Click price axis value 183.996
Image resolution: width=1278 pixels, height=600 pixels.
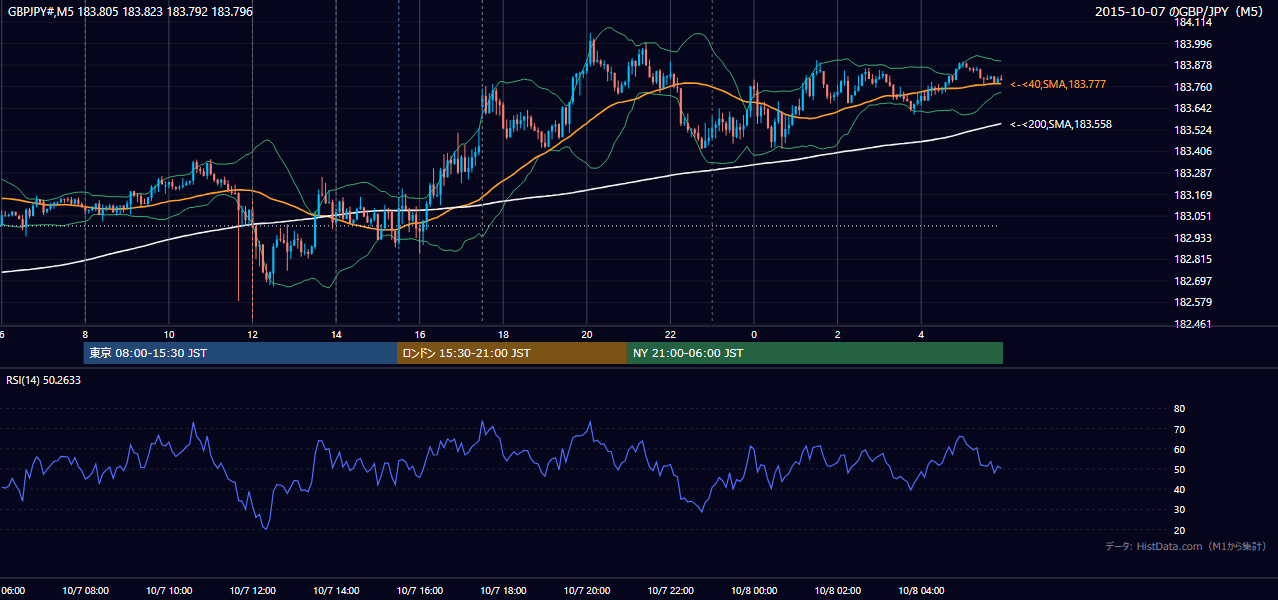click(x=1192, y=44)
